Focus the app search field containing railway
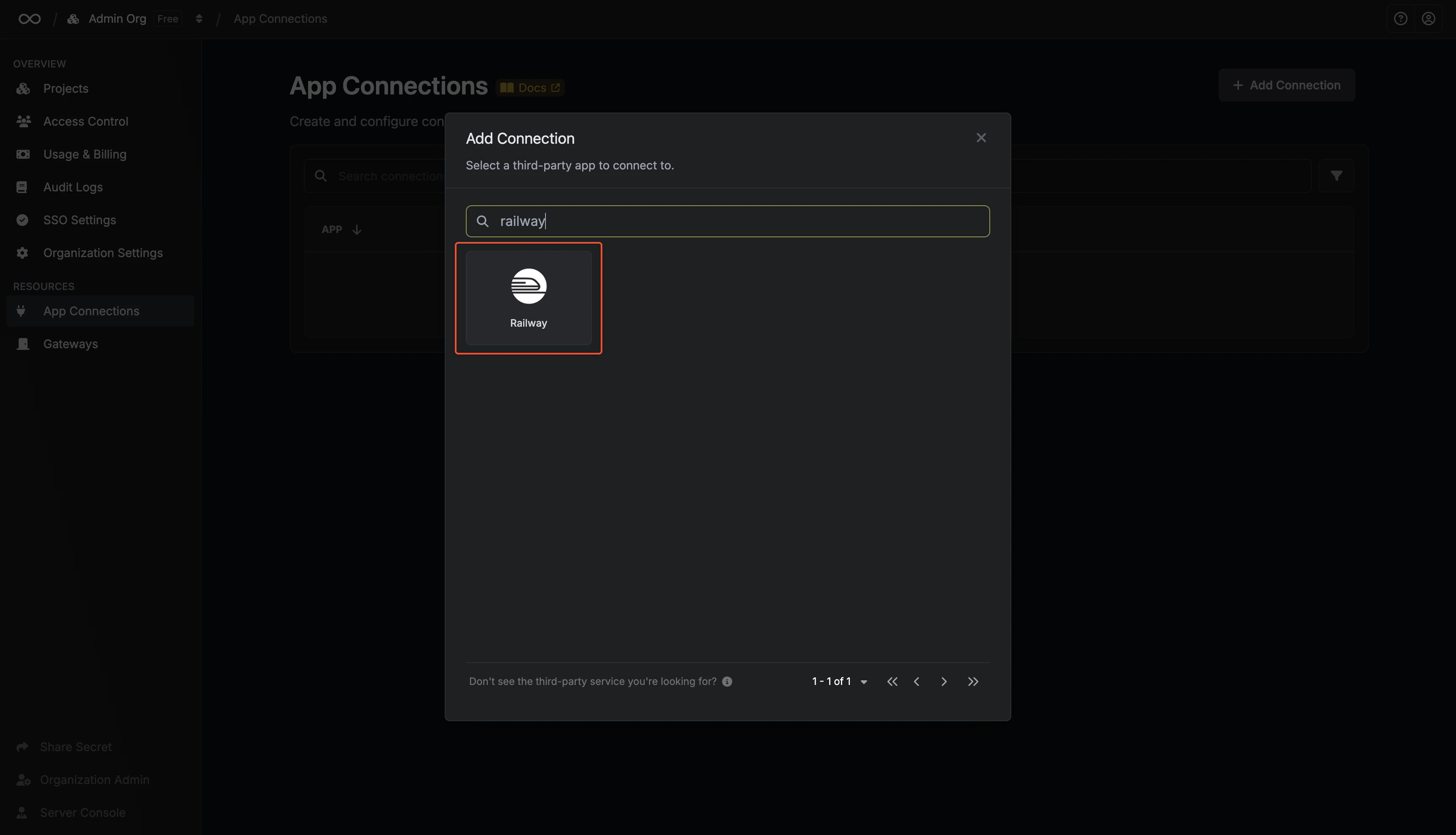Screen dimensions: 1456x835 (727, 221)
